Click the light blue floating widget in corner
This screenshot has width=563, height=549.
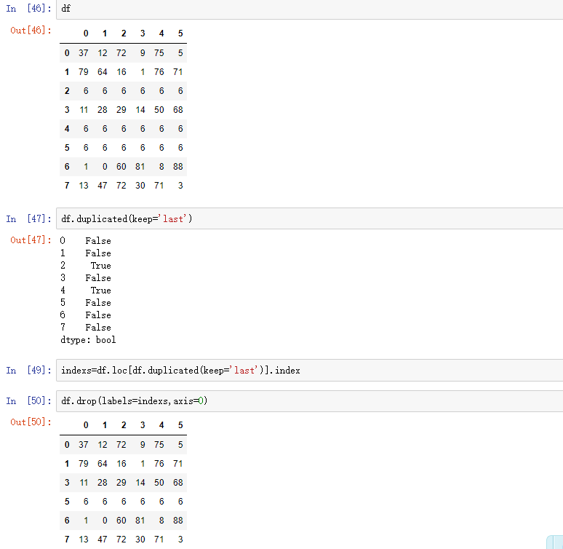555,542
